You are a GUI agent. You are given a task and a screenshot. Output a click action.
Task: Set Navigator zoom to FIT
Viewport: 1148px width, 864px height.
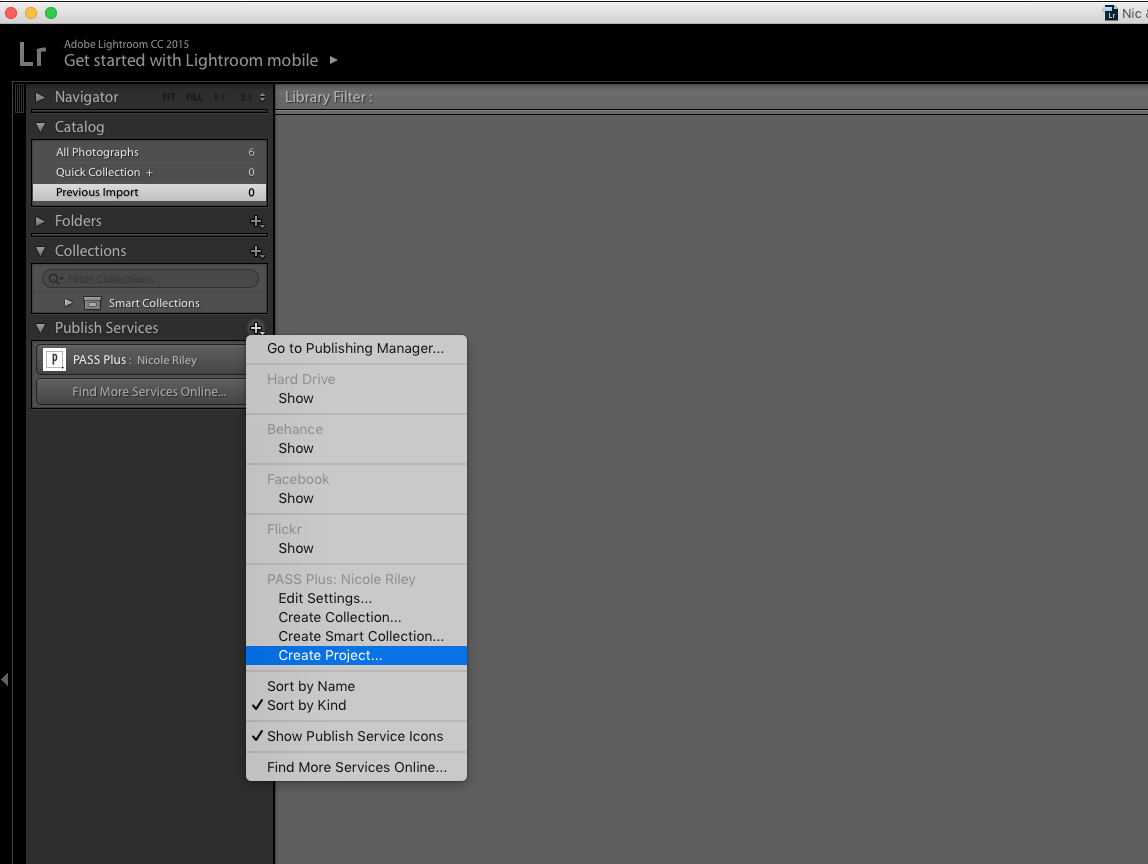pyautogui.click(x=168, y=97)
